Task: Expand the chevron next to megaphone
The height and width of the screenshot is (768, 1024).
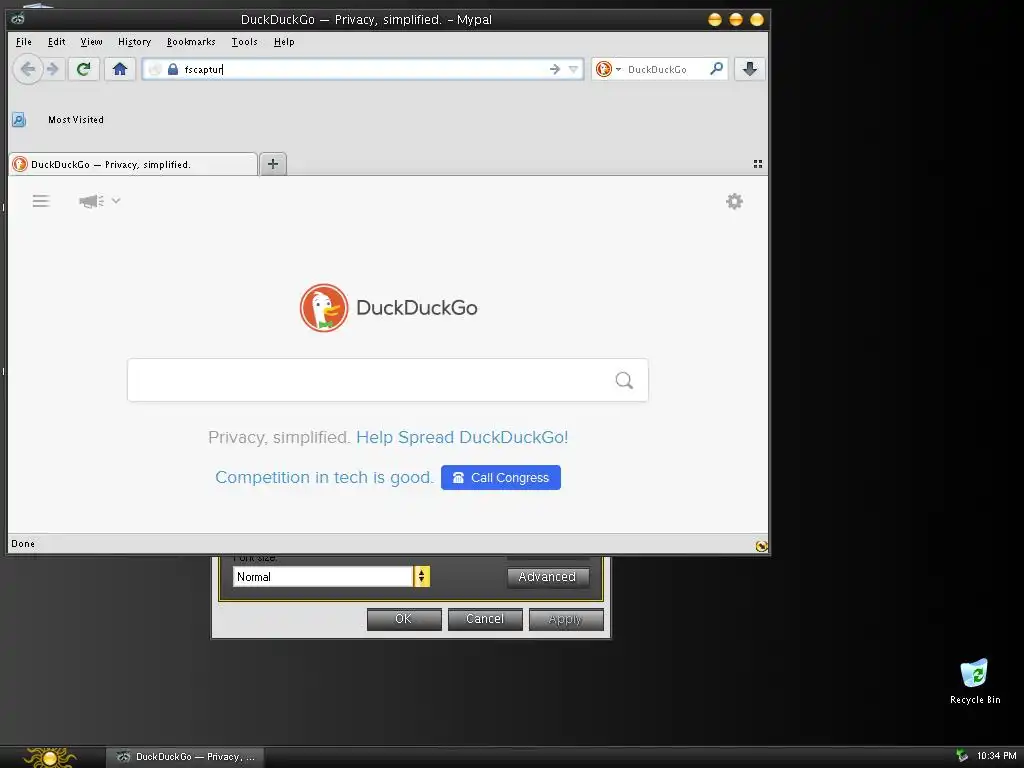Action: (116, 200)
